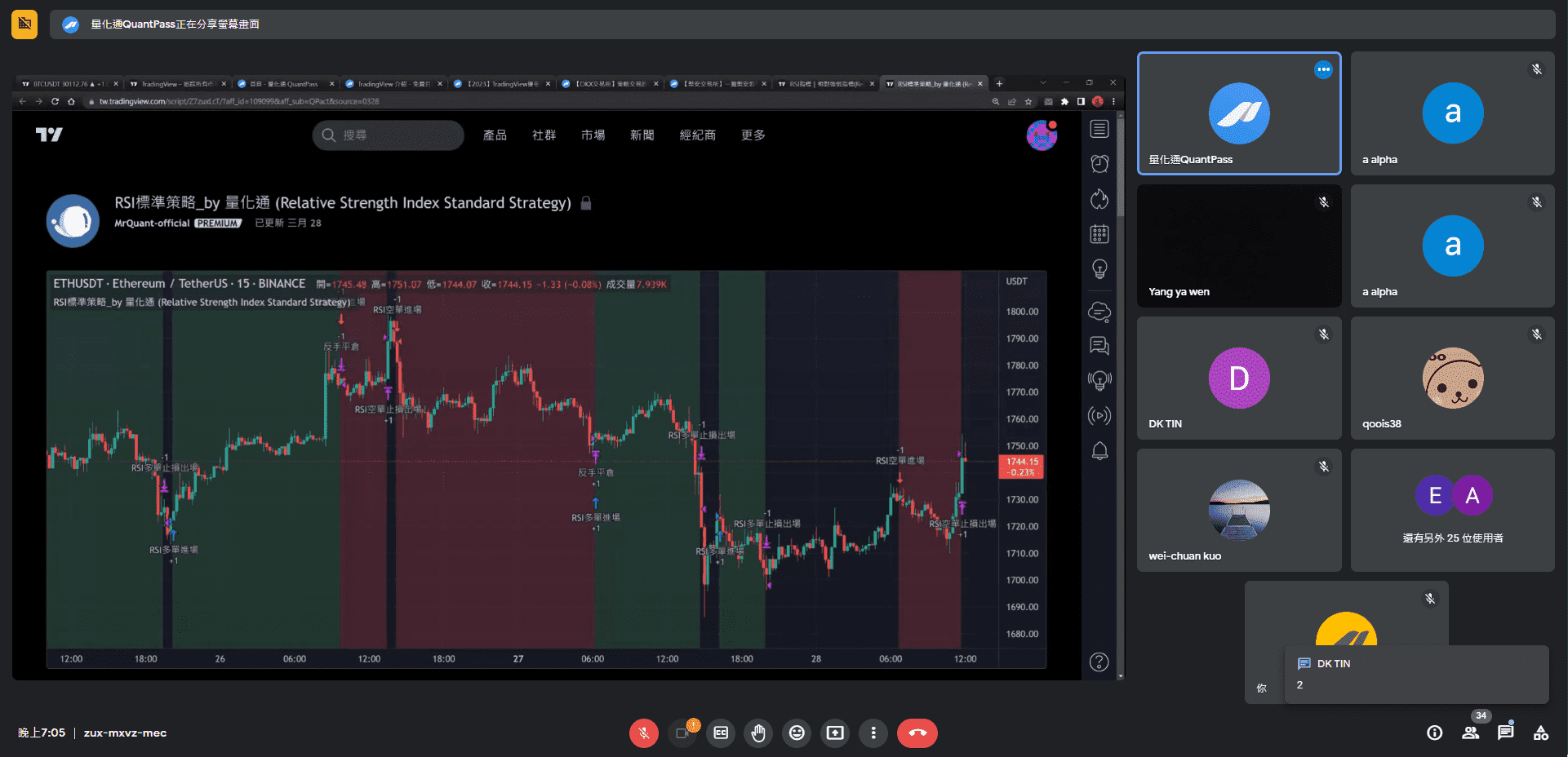Open the hotlists flame sidebar icon
Screen dimensions: 1568x757
(x=1099, y=199)
